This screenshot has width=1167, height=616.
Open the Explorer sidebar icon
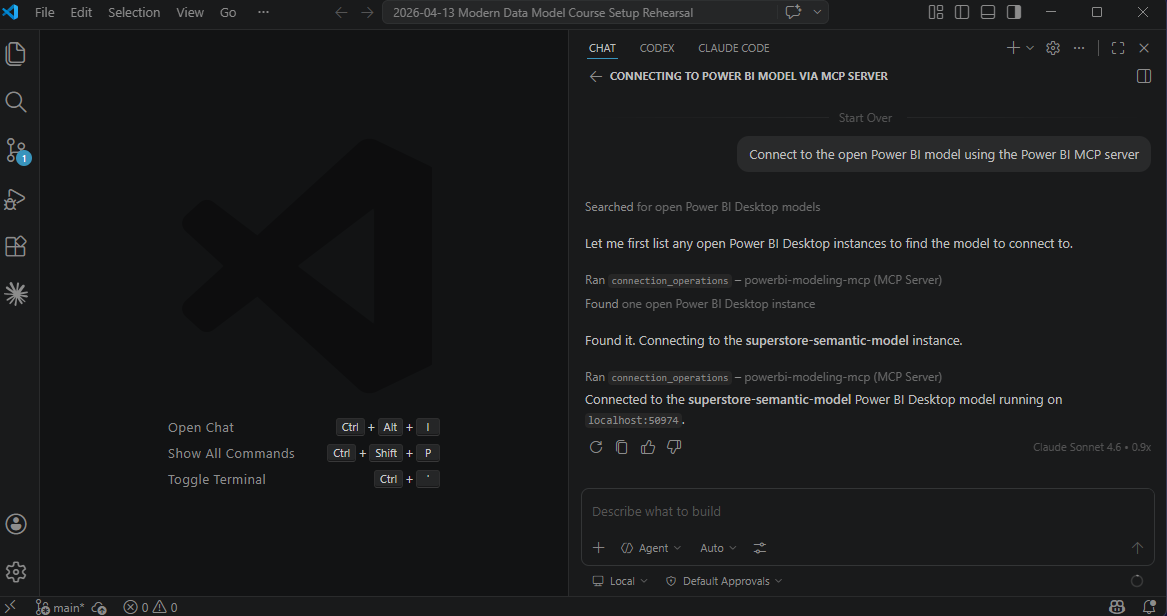pyautogui.click(x=16, y=53)
